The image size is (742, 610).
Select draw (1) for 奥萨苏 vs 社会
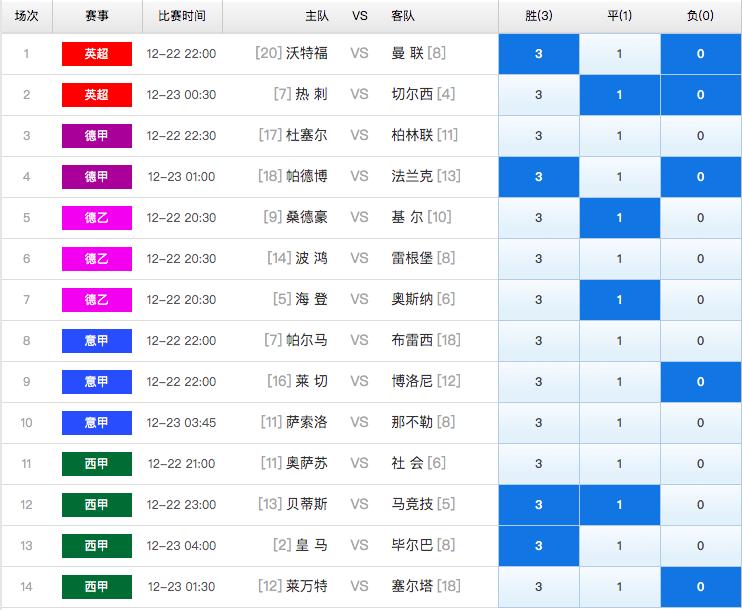tap(619, 464)
